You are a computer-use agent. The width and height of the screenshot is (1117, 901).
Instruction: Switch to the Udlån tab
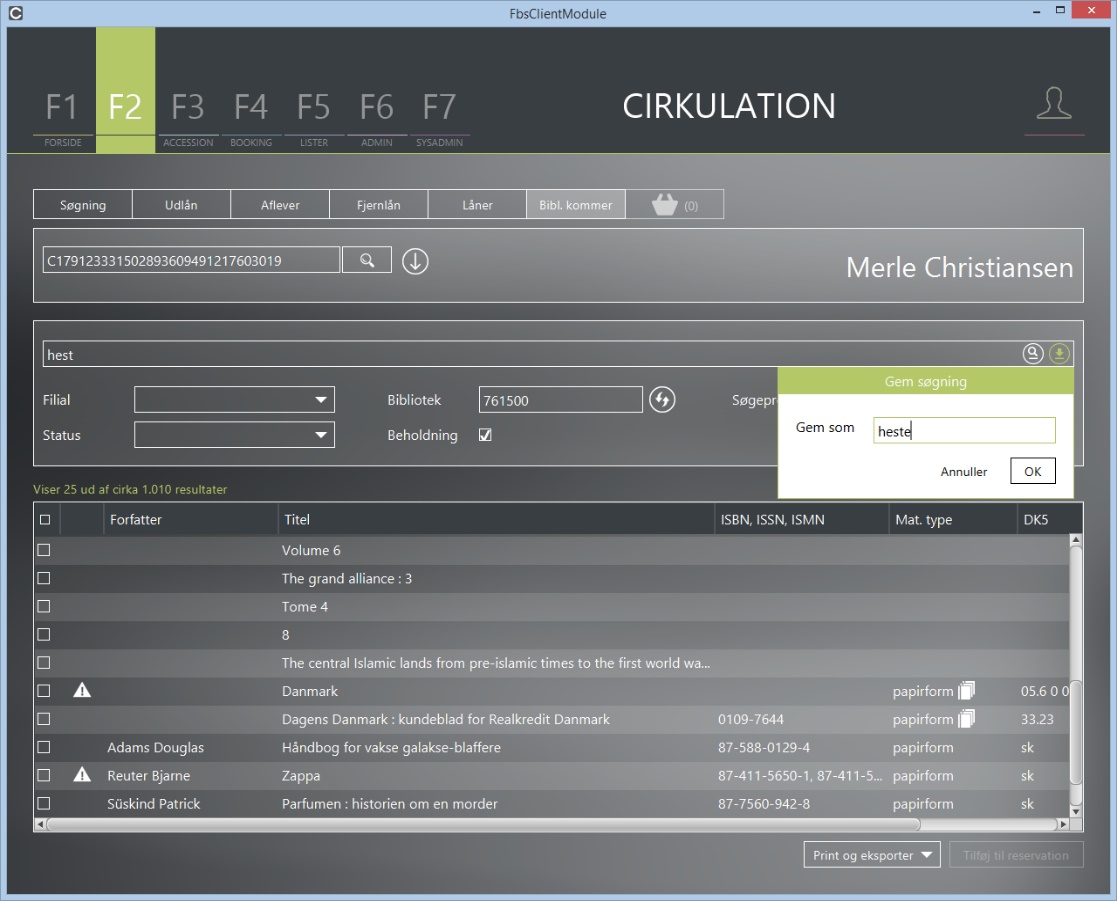(181, 205)
